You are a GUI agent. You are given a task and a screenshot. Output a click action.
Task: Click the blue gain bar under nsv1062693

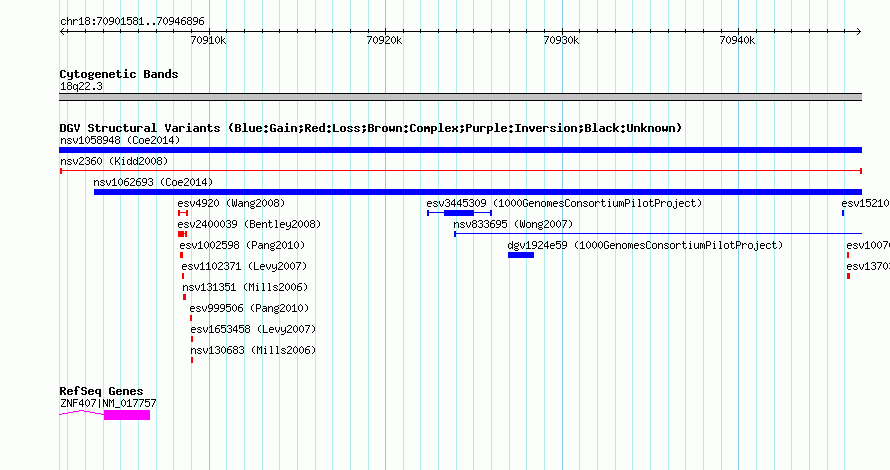(x=478, y=192)
